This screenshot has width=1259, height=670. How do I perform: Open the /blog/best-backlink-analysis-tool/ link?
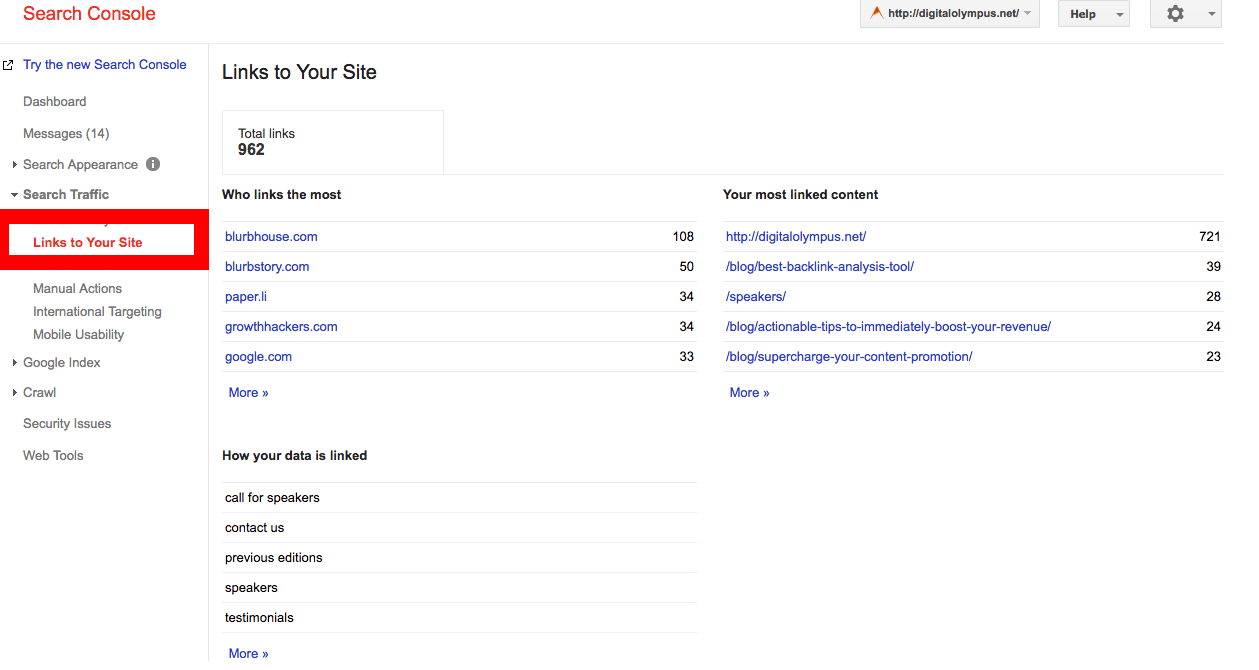pyautogui.click(x=819, y=267)
